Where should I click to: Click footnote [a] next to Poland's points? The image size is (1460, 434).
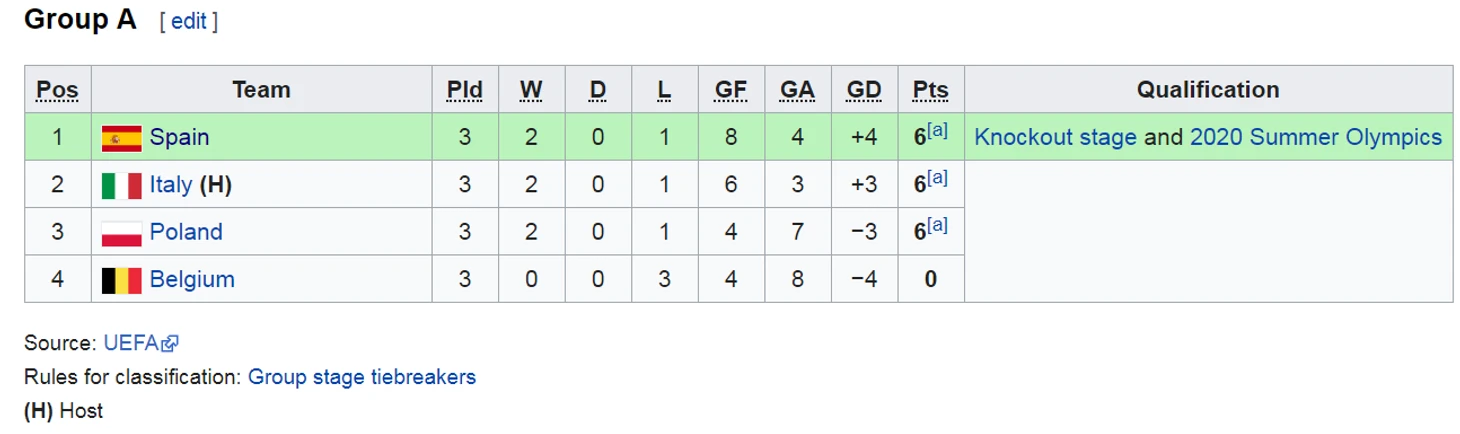[x=937, y=225]
